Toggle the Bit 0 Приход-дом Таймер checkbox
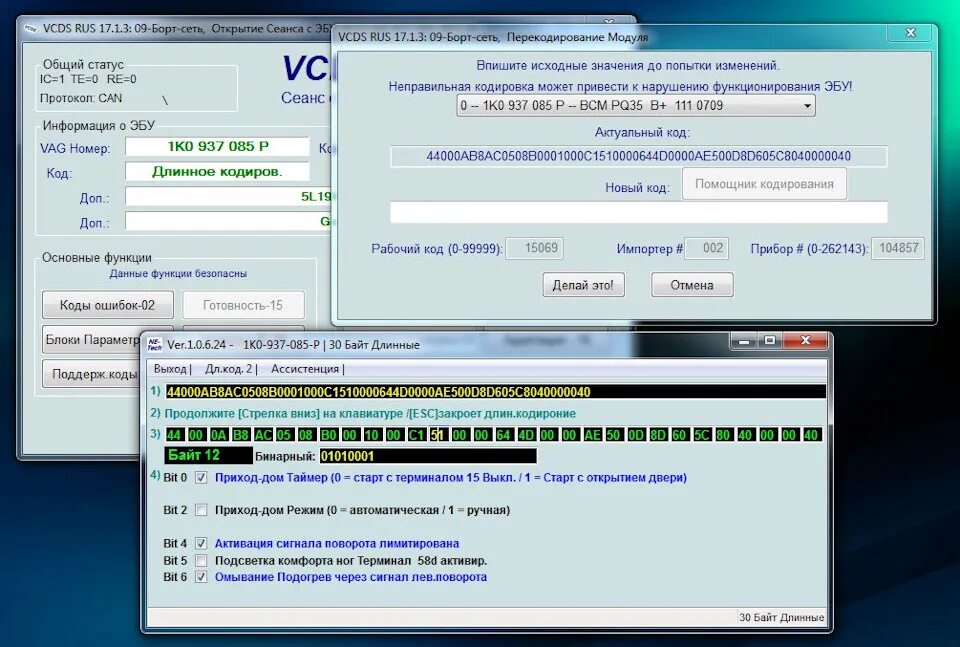Screen dimensions: 960x647 pyautogui.click(x=201, y=478)
